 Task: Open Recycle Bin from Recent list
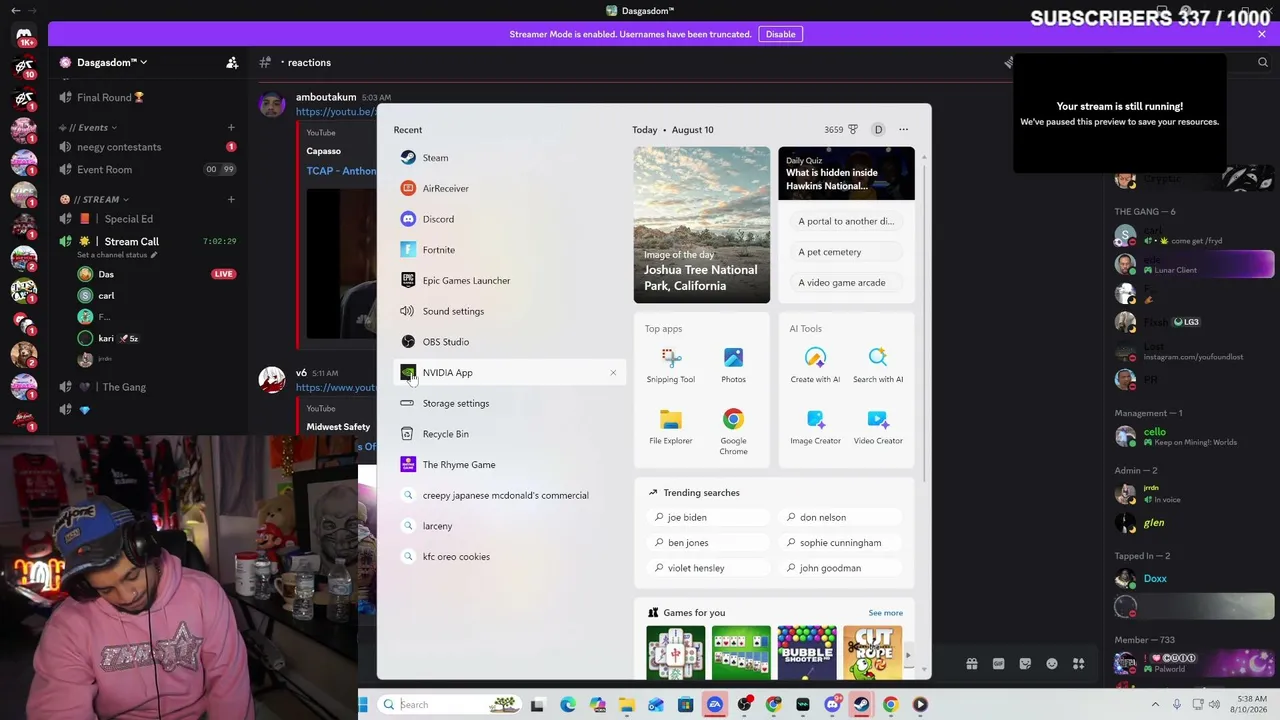click(510, 434)
